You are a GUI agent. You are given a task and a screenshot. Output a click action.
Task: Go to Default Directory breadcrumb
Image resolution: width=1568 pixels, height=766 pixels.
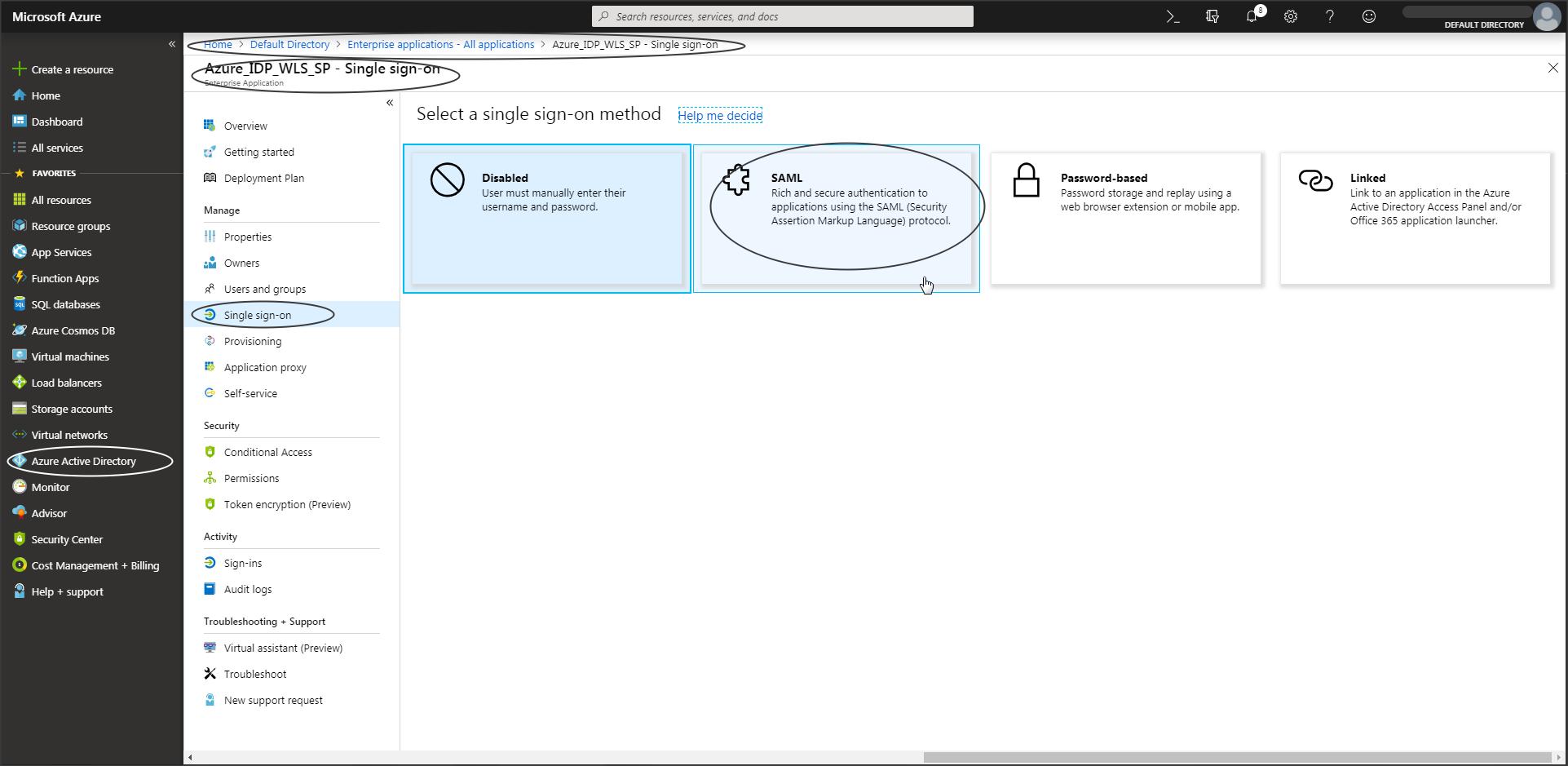point(289,45)
